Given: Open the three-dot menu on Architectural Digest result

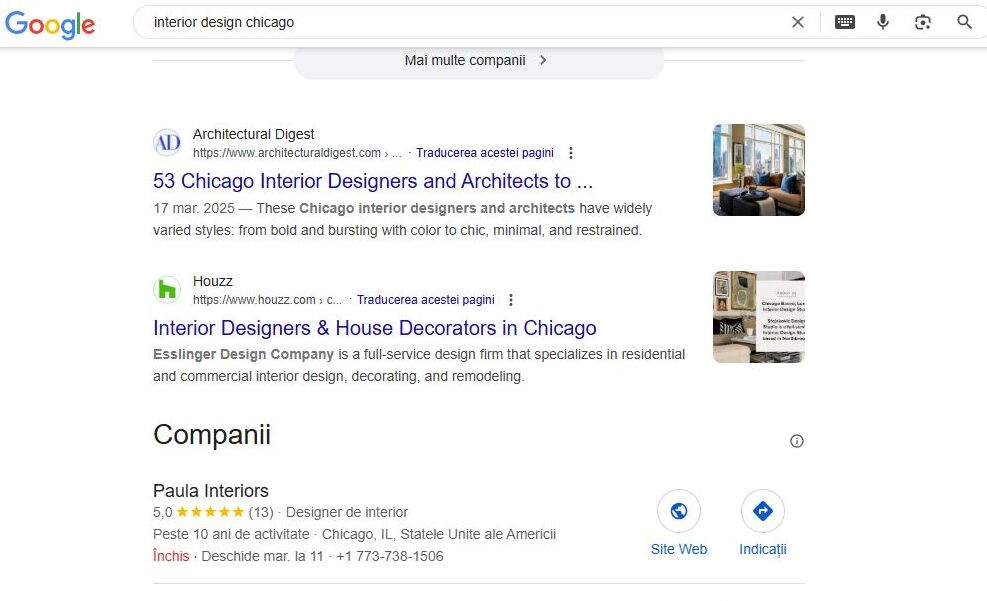Looking at the screenshot, I should (x=570, y=153).
